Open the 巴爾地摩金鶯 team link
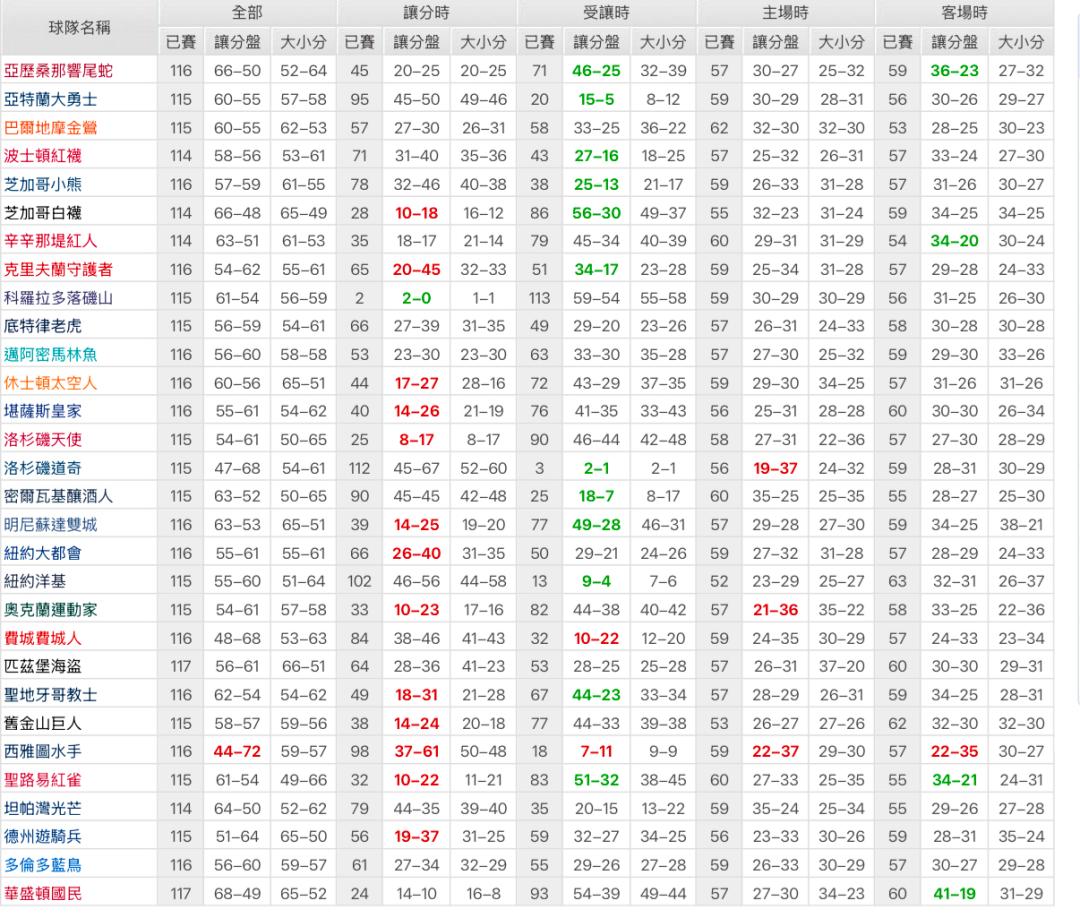This screenshot has width=1080, height=918. point(50,128)
